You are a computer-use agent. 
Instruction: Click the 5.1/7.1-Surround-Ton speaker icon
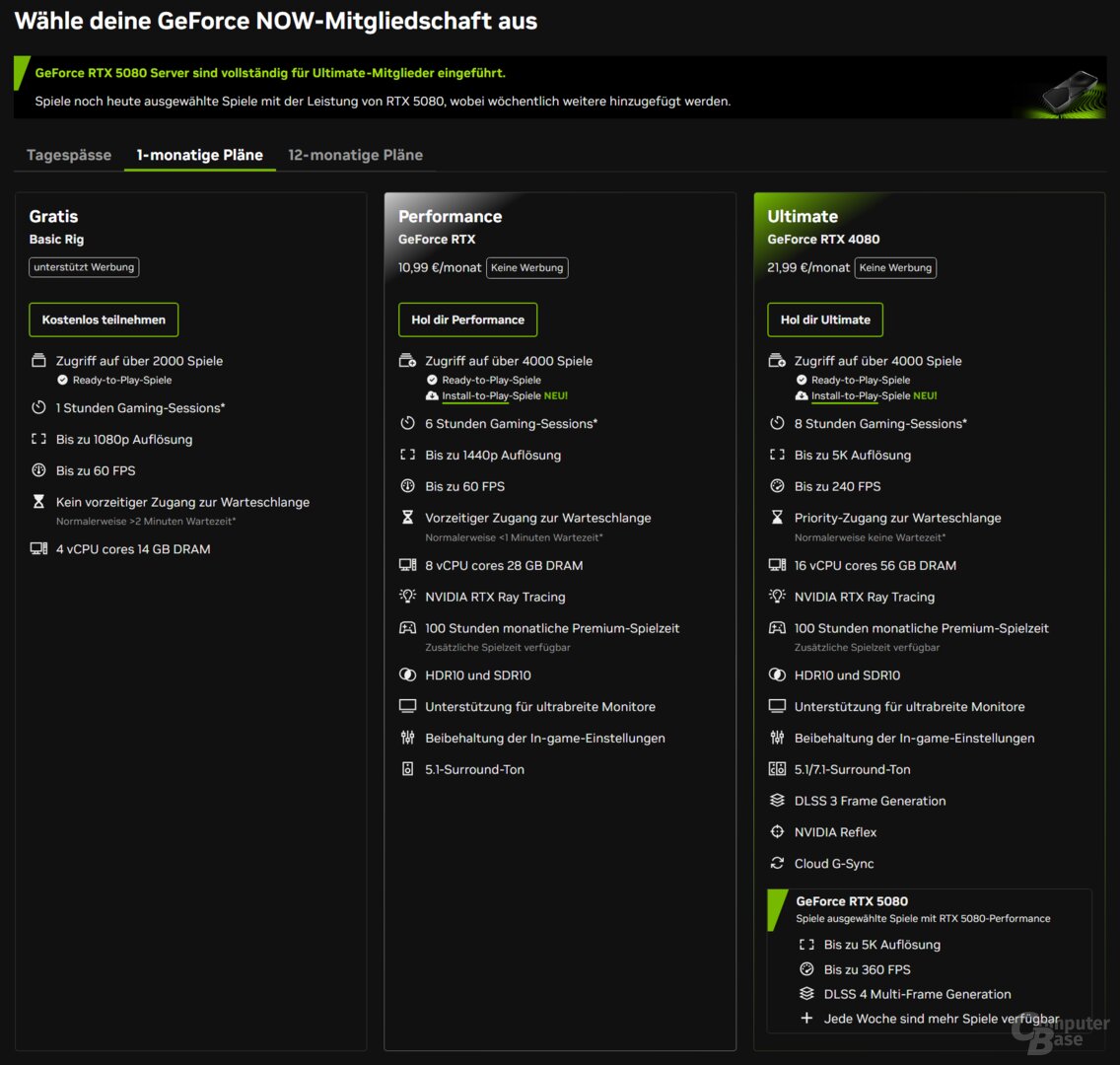pos(776,769)
